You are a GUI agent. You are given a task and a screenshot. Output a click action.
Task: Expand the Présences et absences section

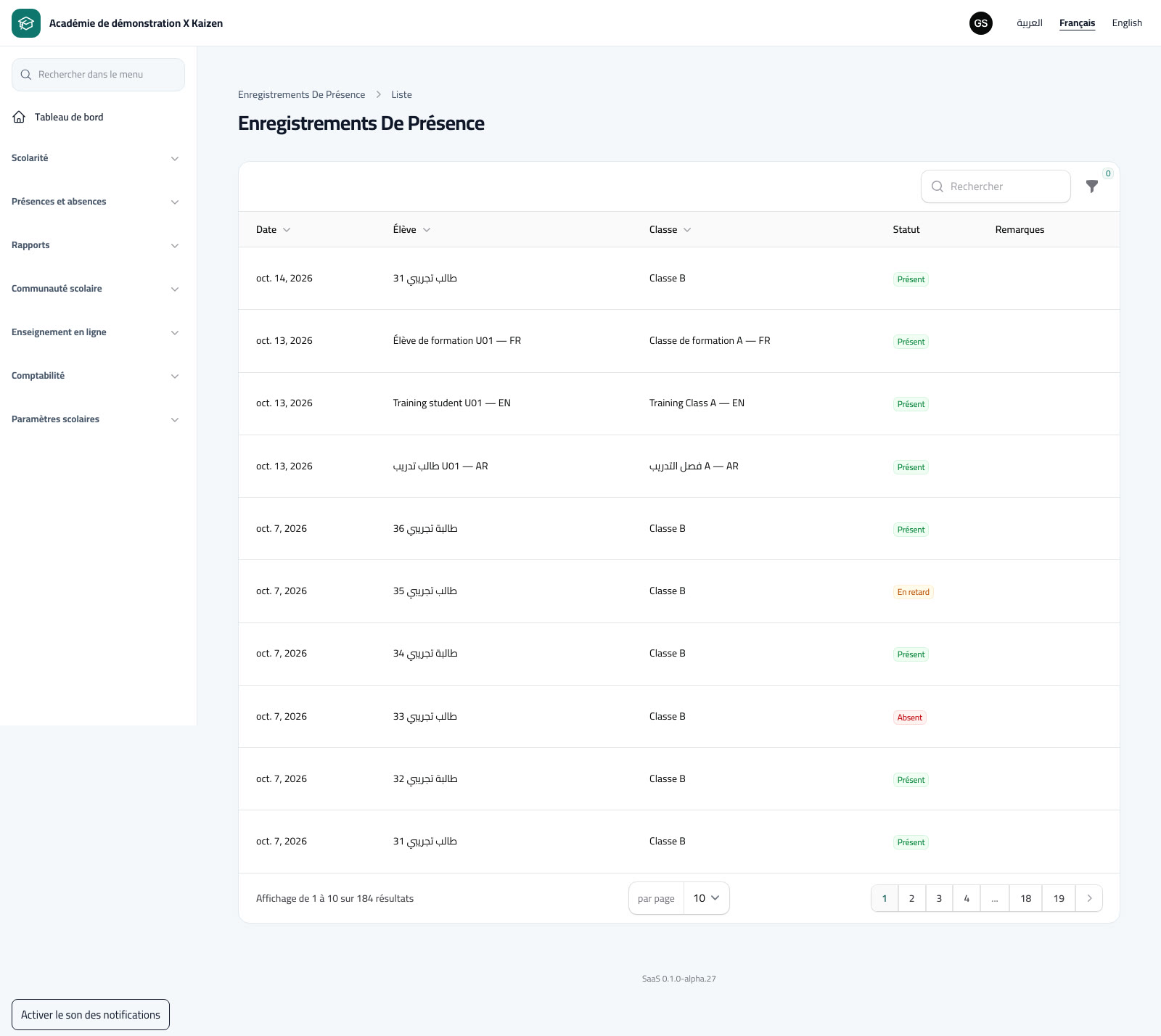point(95,202)
